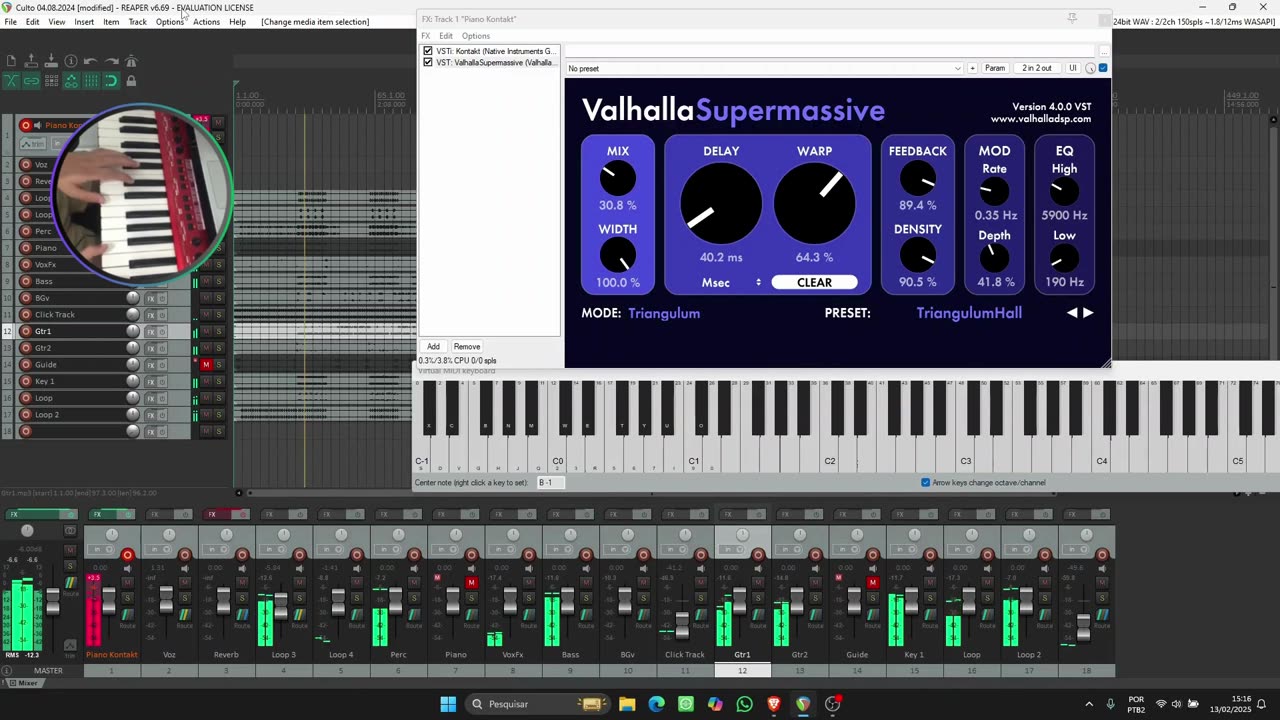Open TriangulumHall preset menu
Screen dimensions: 1280x720
tap(969, 313)
